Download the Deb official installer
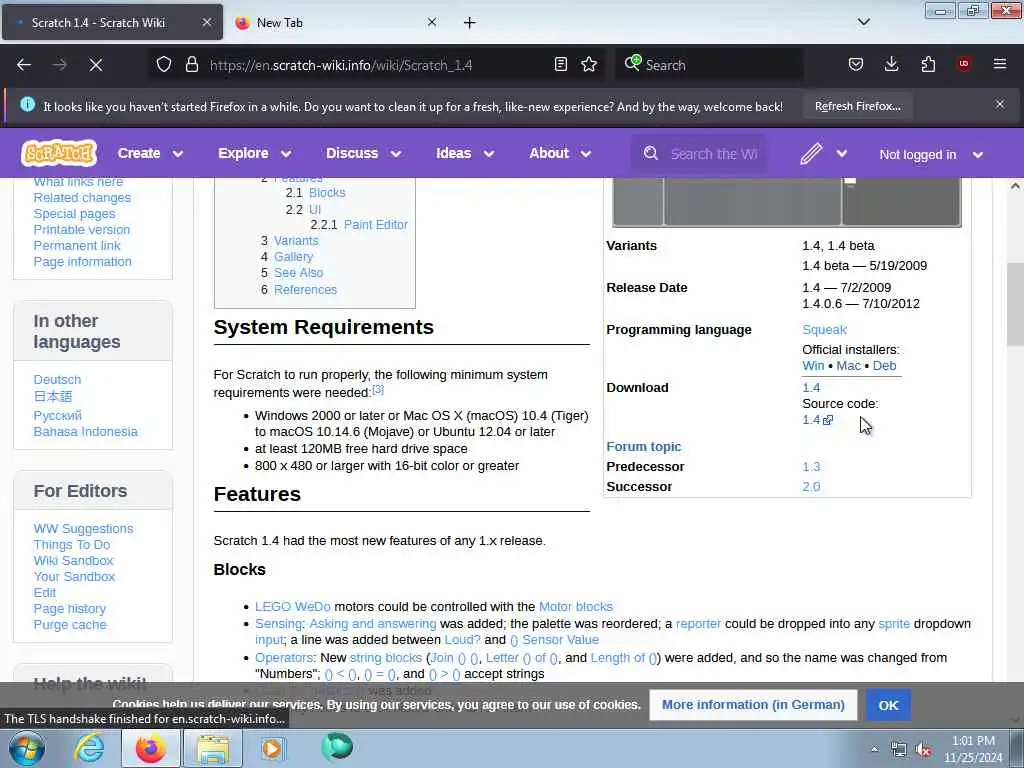 click(884, 366)
